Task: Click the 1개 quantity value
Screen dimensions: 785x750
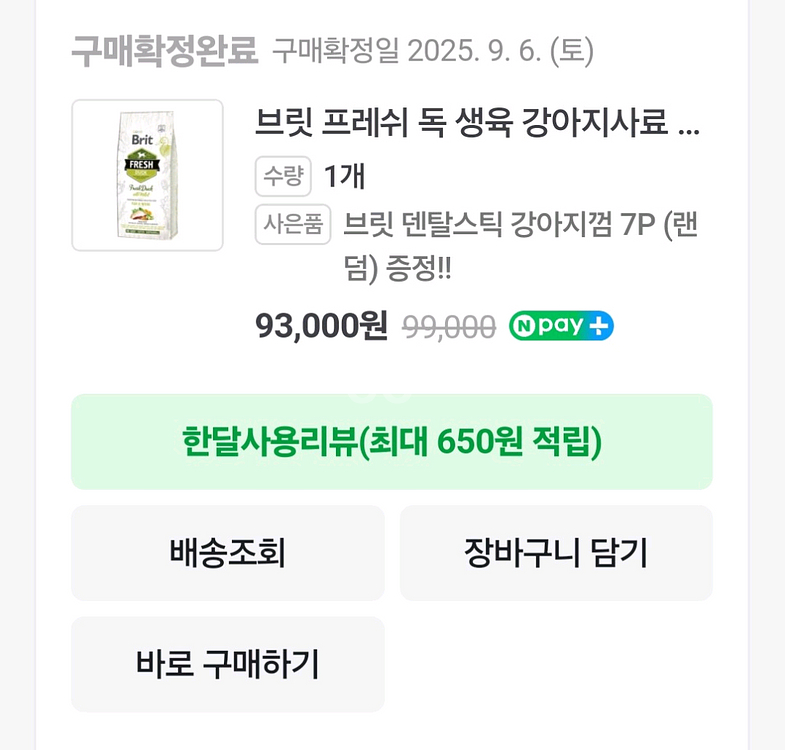Action: [344, 176]
